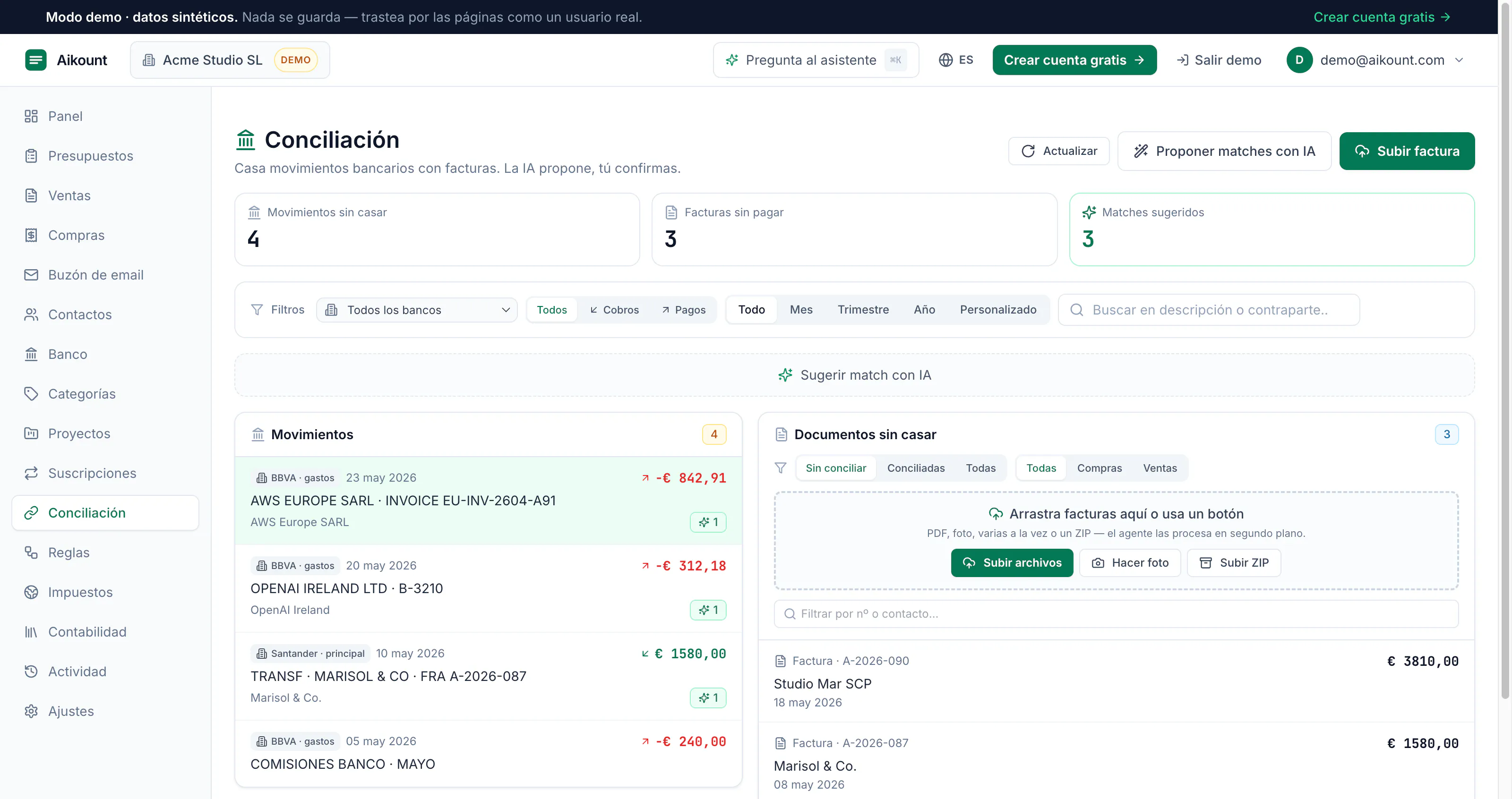Click the demo user avatar D
The image size is (1512, 799).
1299,60
